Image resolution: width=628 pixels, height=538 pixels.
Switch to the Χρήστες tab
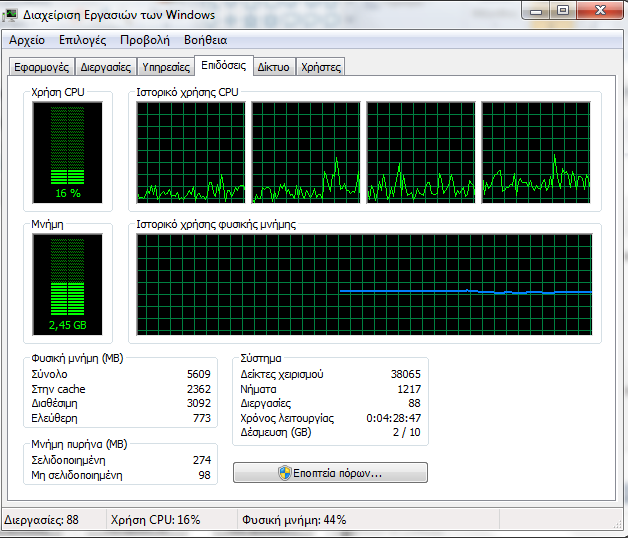point(321,67)
